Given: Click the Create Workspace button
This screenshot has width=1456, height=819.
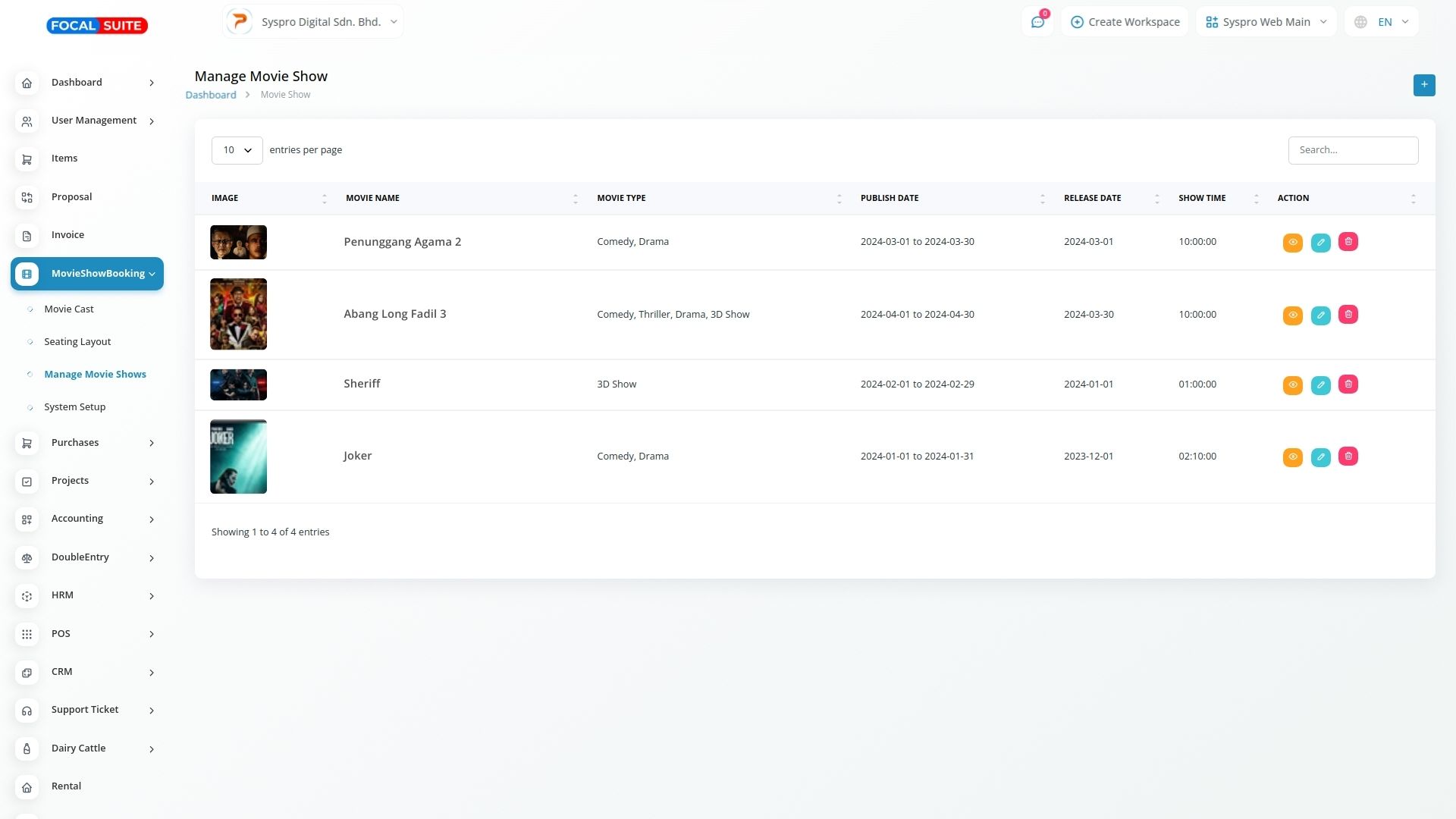Looking at the screenshot, I should (x=1125, y=22).
